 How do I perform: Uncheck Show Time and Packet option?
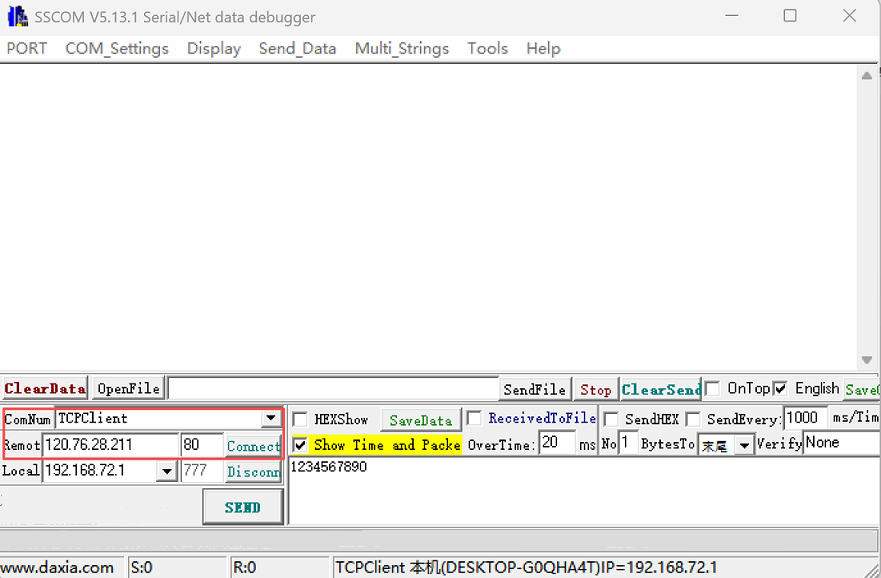tap(300, 445)
